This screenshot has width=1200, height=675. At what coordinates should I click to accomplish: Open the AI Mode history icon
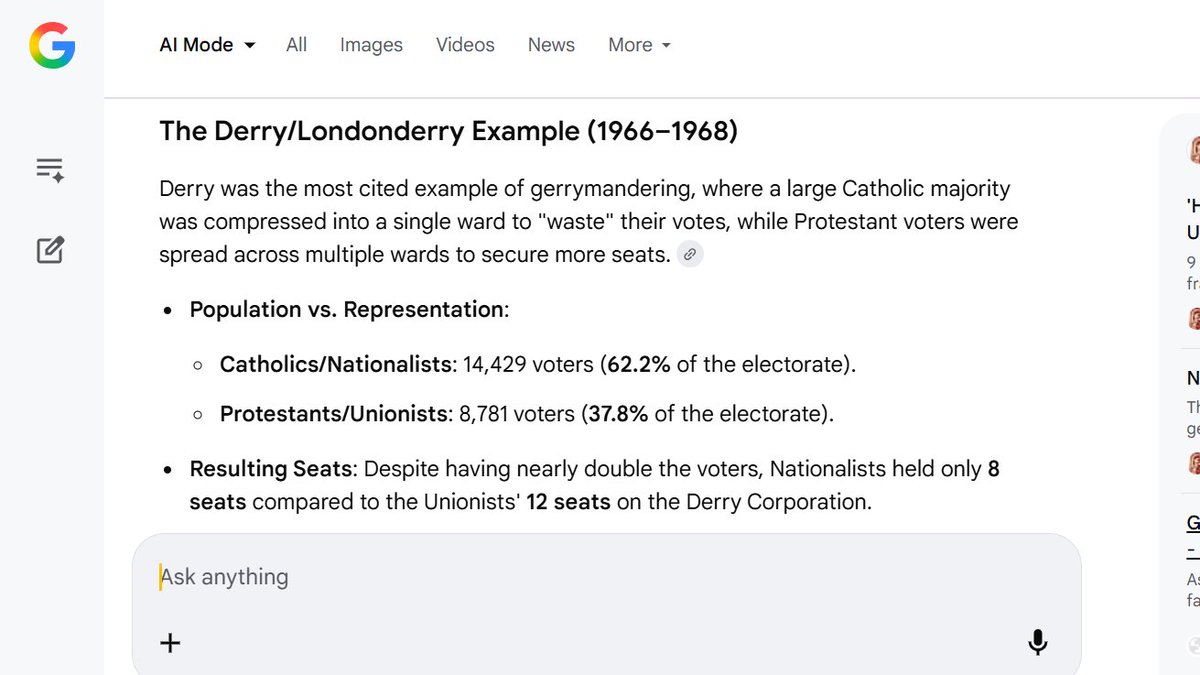pyautogui.click(x=50, y=169)
